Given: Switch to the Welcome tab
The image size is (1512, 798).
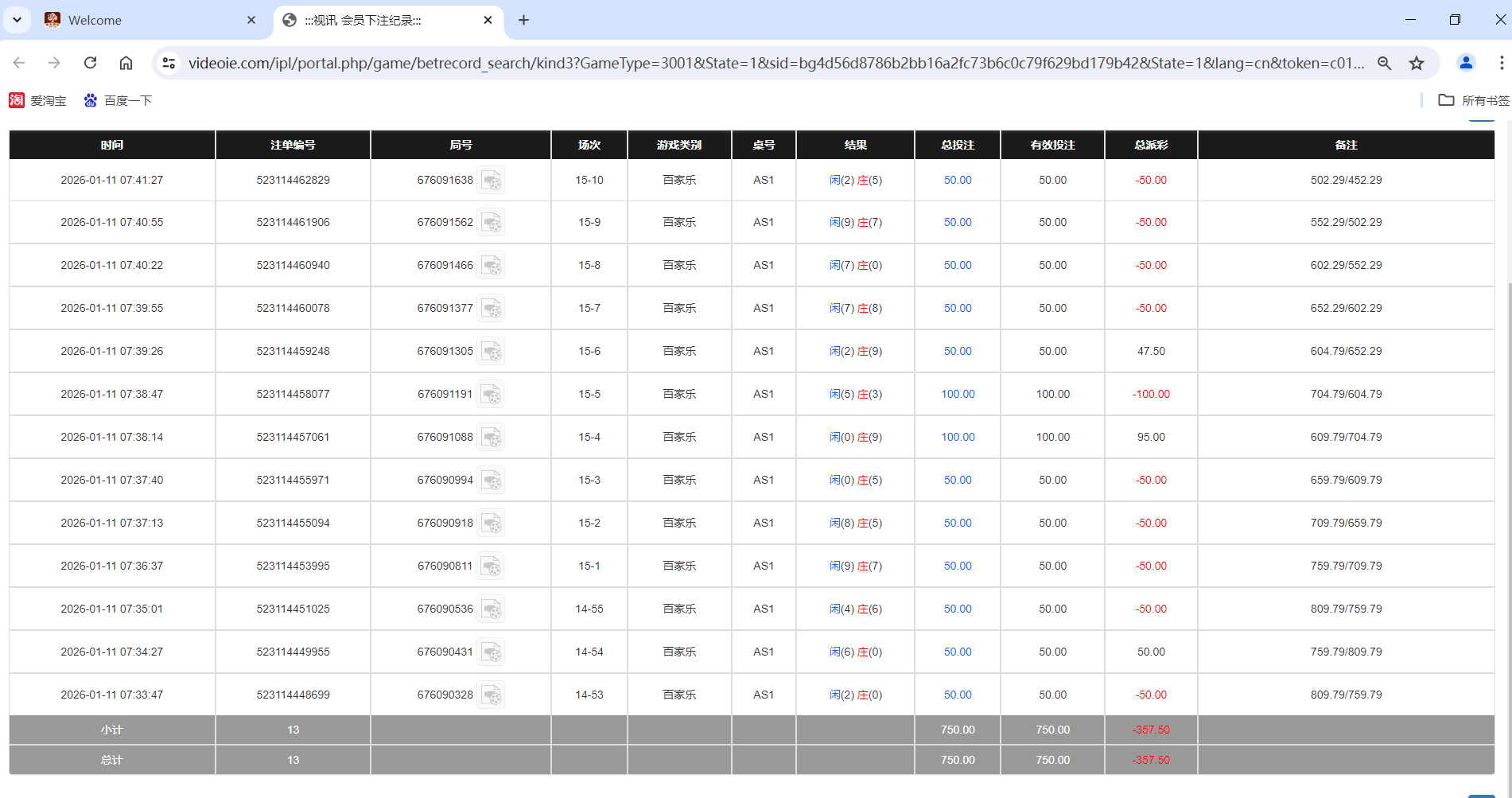Looking at the screenshot, I should (143, 20).
